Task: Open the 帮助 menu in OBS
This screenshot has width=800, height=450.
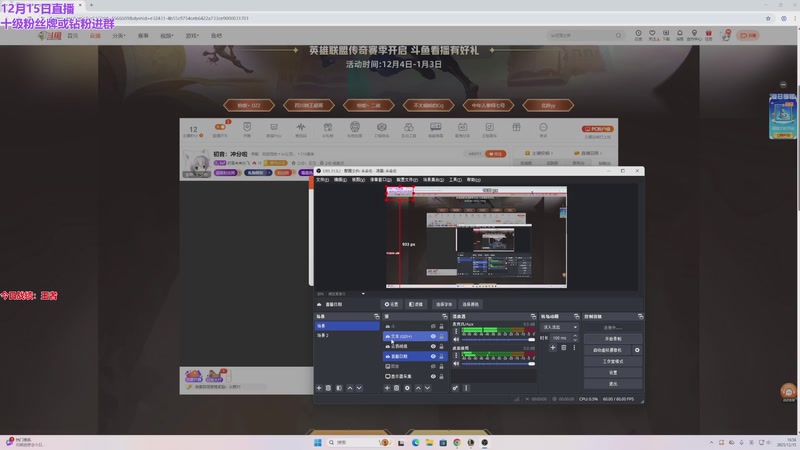Action: pyautogui.click(x=473, y=180)
